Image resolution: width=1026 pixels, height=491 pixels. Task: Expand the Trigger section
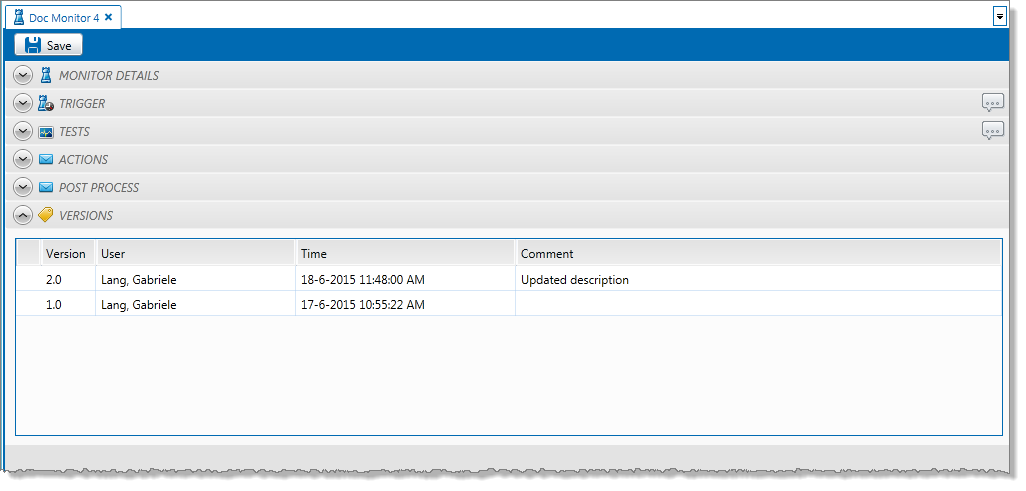23,104
